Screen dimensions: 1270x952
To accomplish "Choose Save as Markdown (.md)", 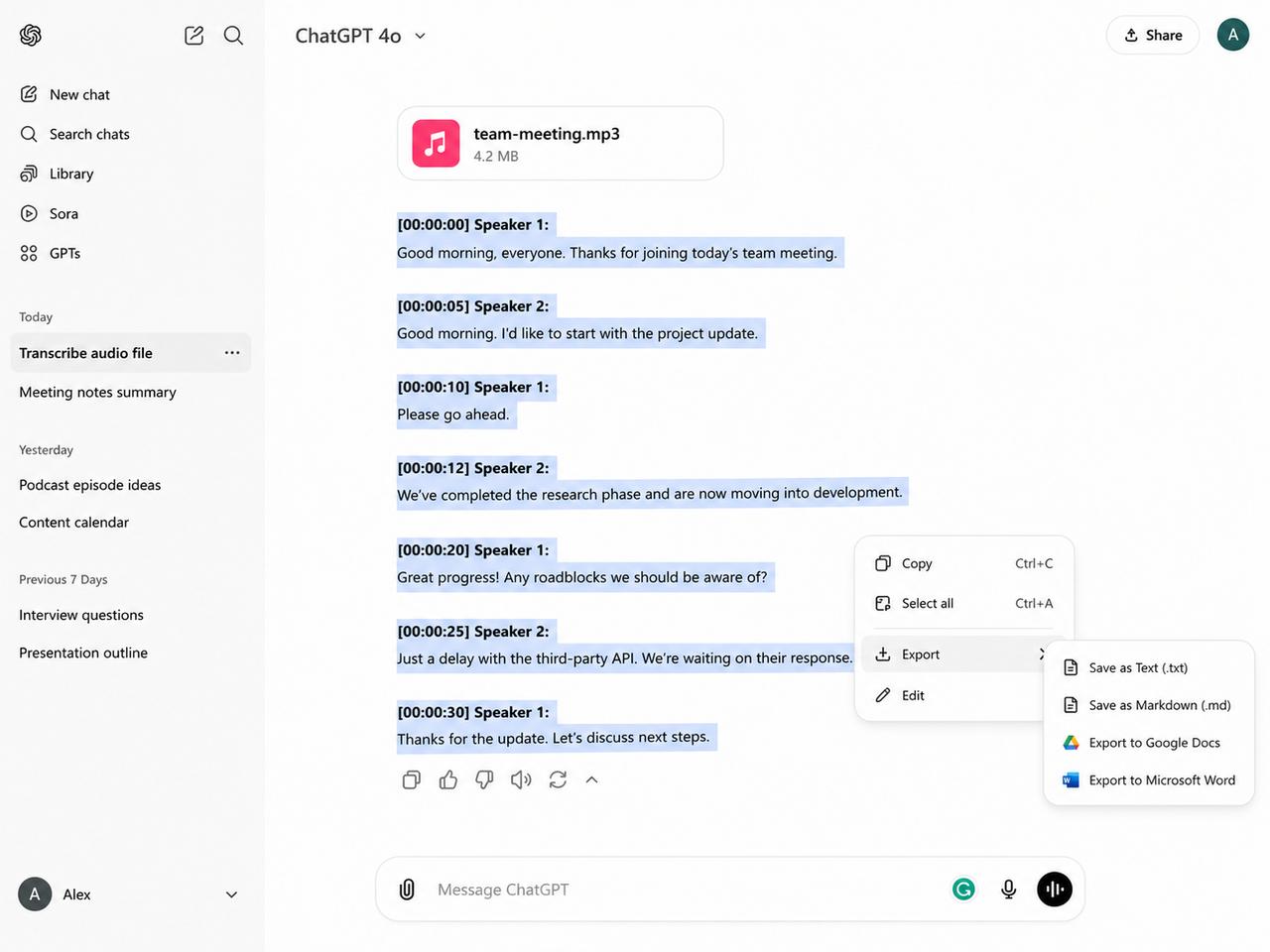I will (x=1149, y=705).
